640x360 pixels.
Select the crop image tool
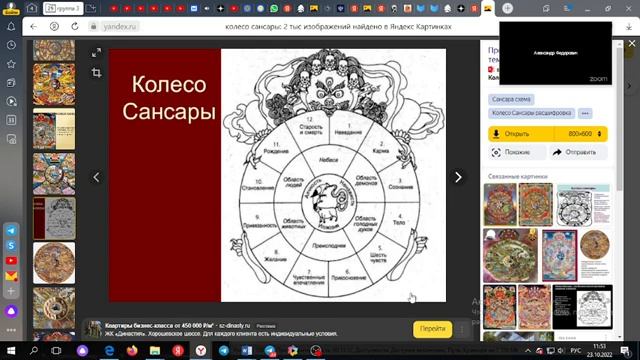[96, 73]
